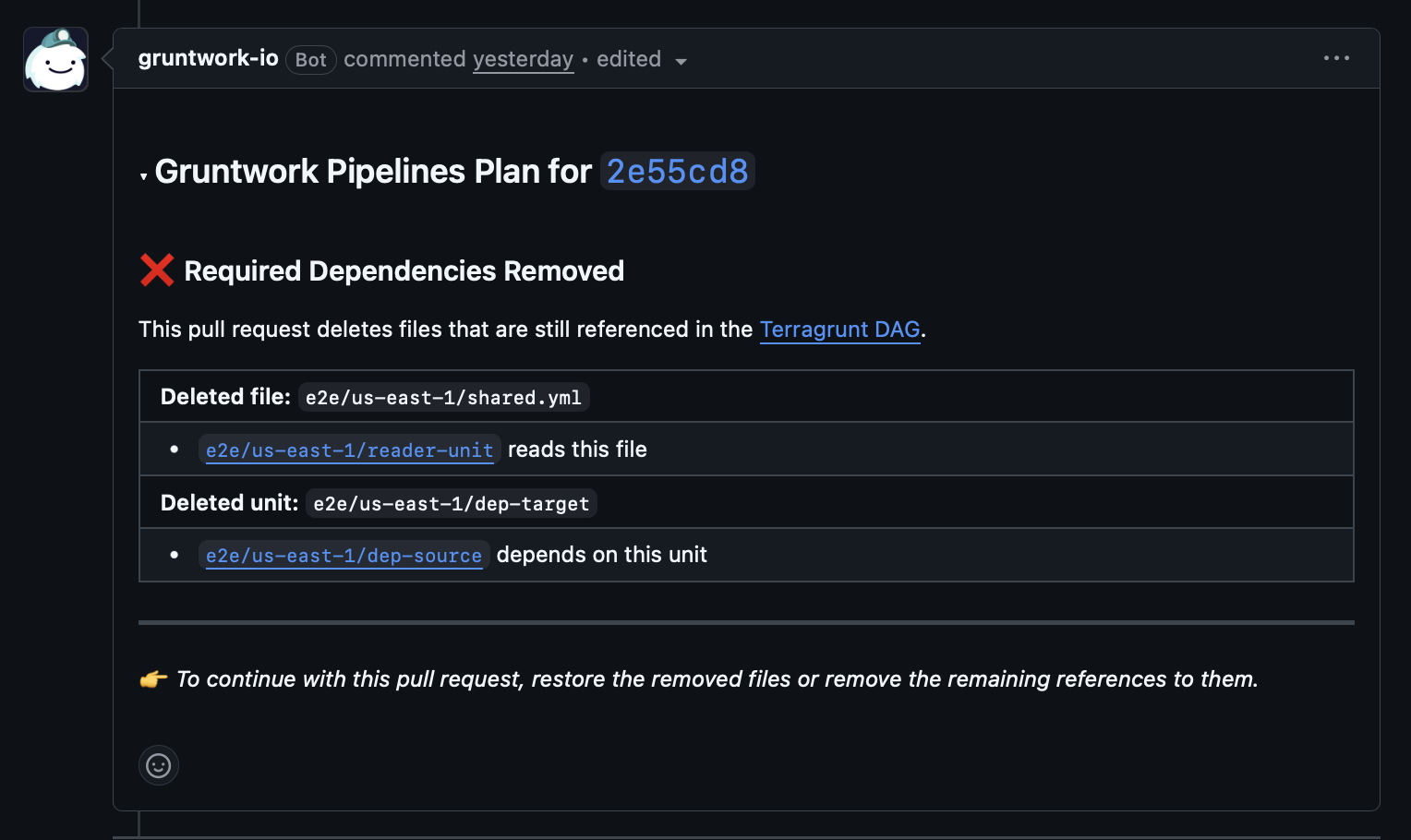The width and height of the screenshot is (1411, 840).
Task: Click the red X error icon
Action: click(157, 270)
